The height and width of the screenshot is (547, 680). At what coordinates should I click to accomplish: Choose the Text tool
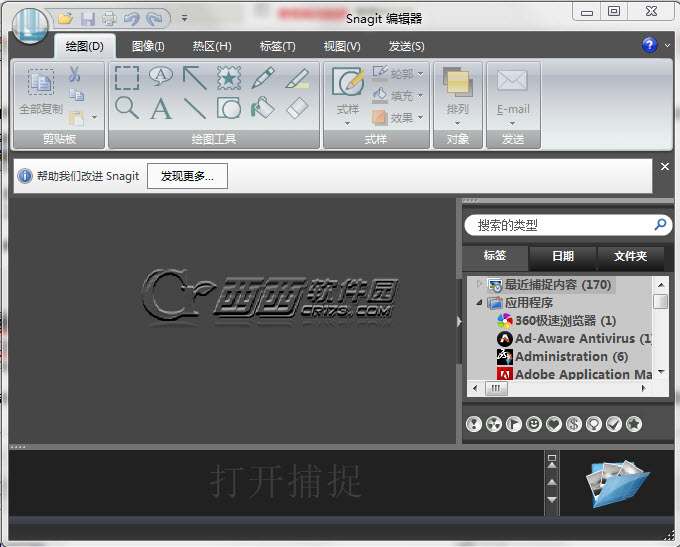(161, 109)
